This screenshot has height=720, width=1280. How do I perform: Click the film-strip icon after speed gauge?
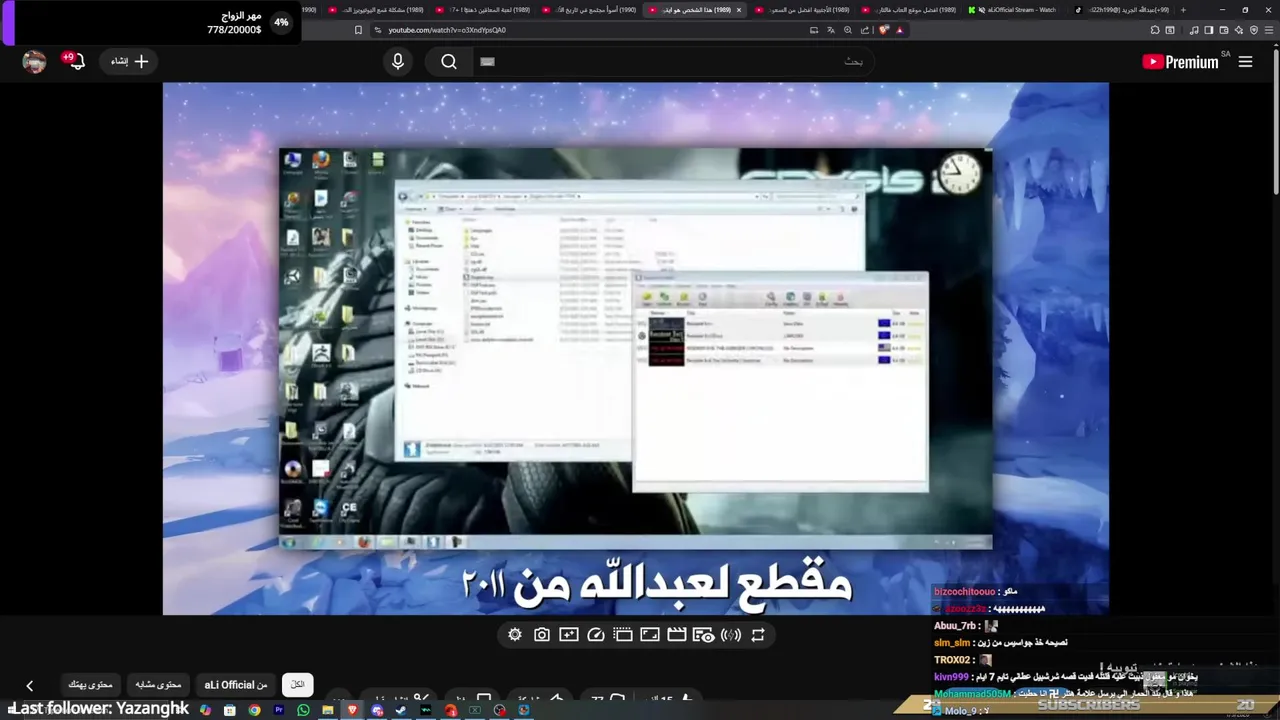623,635
